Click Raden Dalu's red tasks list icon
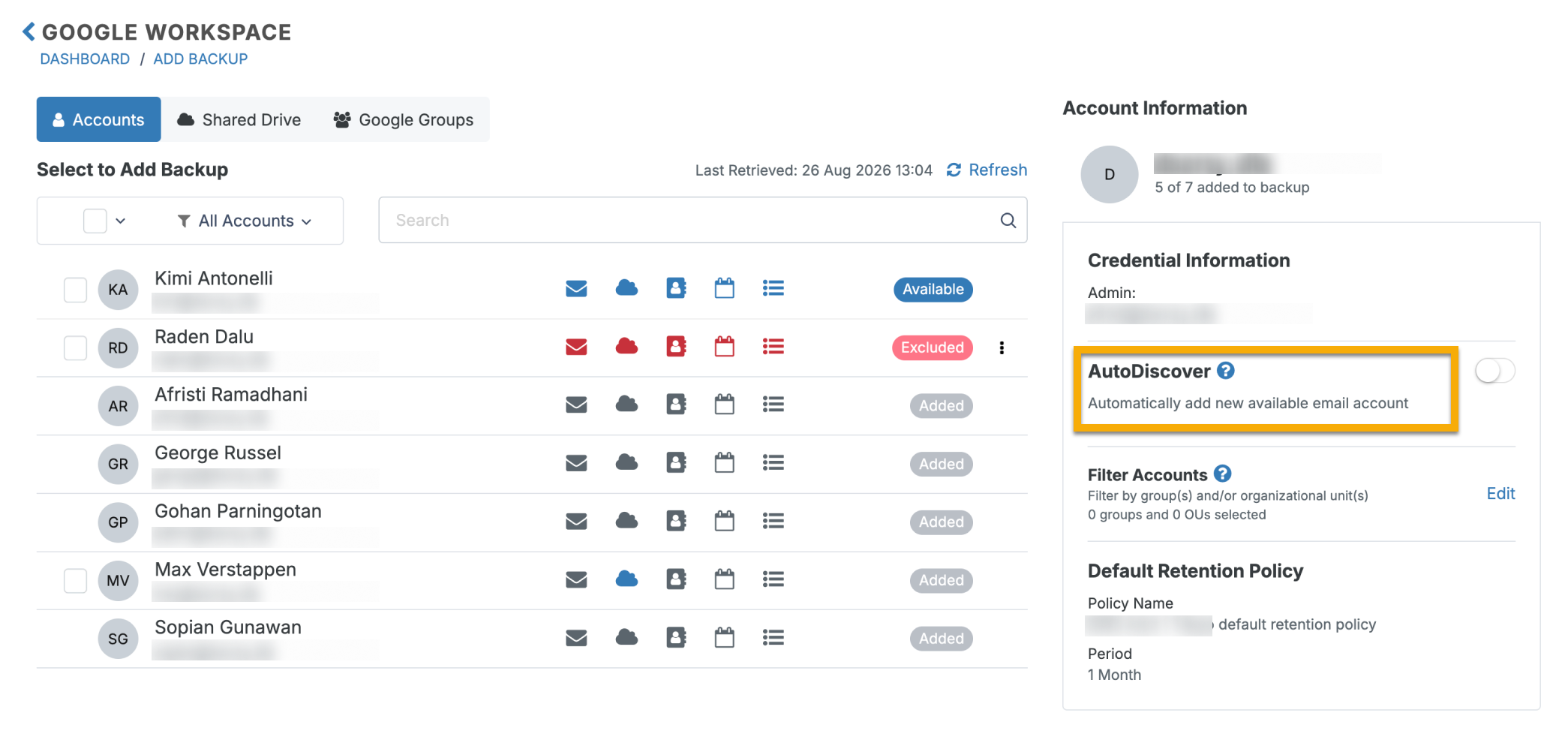This screenshot has width=1568, height=743. [x=773, y=347]
